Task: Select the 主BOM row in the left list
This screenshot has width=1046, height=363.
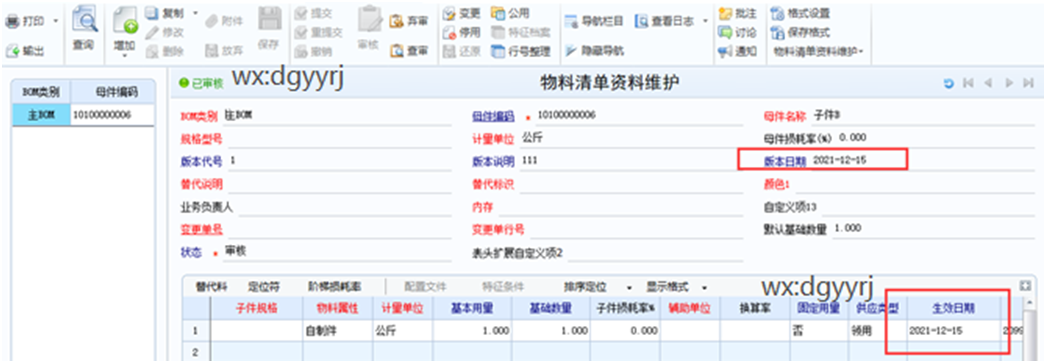Action: pyautogui.click(x=84, y=115)
